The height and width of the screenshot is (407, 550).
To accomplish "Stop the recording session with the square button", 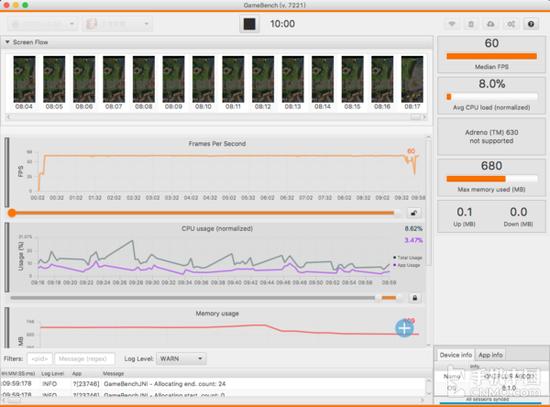I will point(249,24).
